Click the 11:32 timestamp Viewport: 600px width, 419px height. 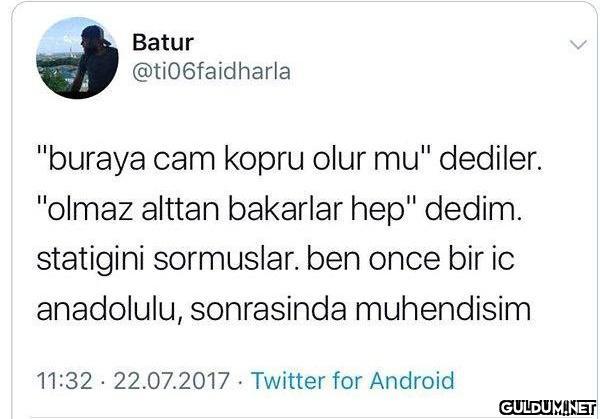click(x=65, y=381)
